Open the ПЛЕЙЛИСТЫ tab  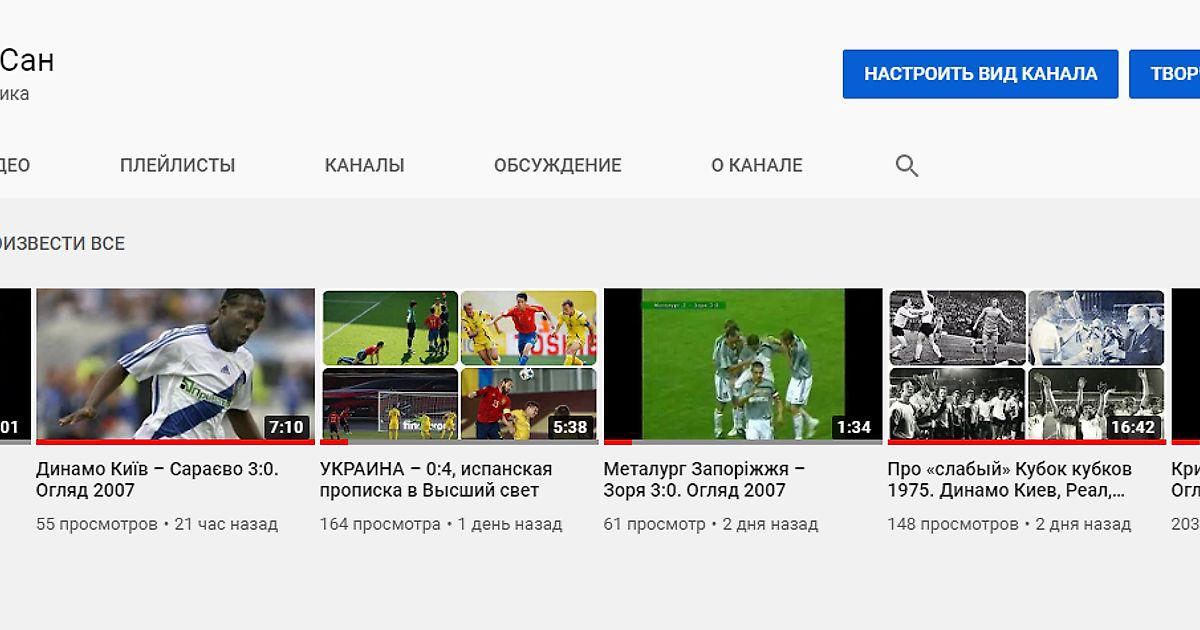[178, 166]
